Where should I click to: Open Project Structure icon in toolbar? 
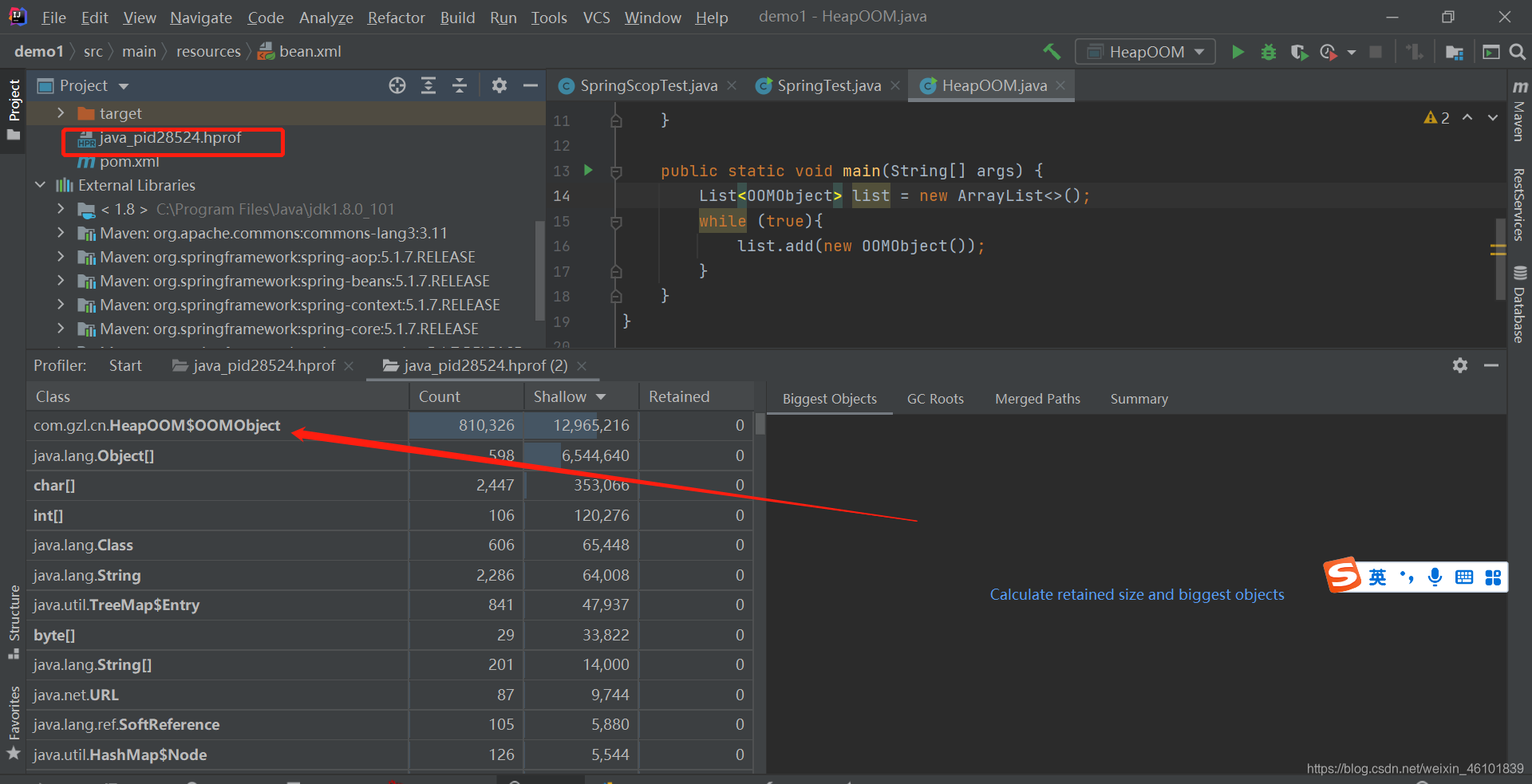pos(1455,52)
